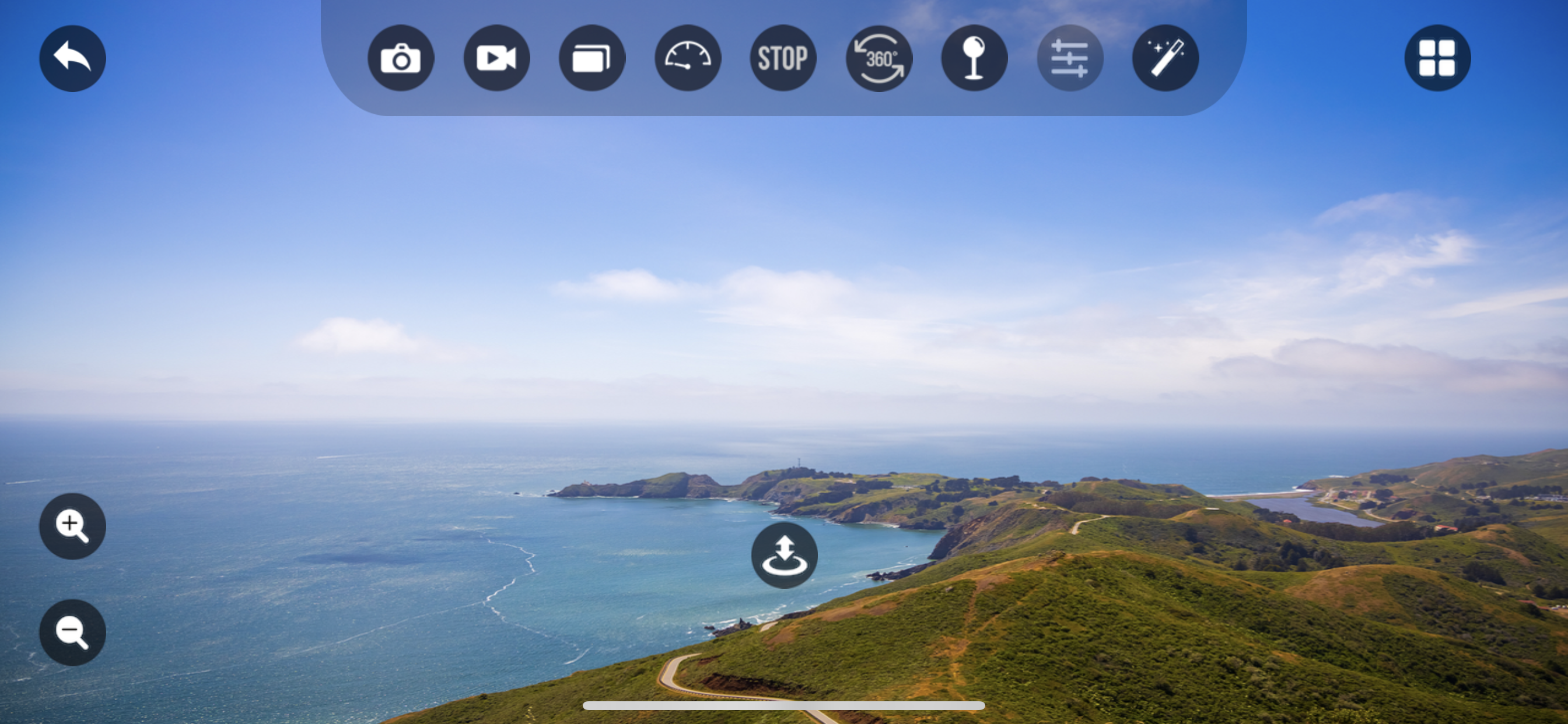Start video recording with the camcorder icon
Image resolution: width=1568 pixels, height=724 pixels.
(496, 58)
